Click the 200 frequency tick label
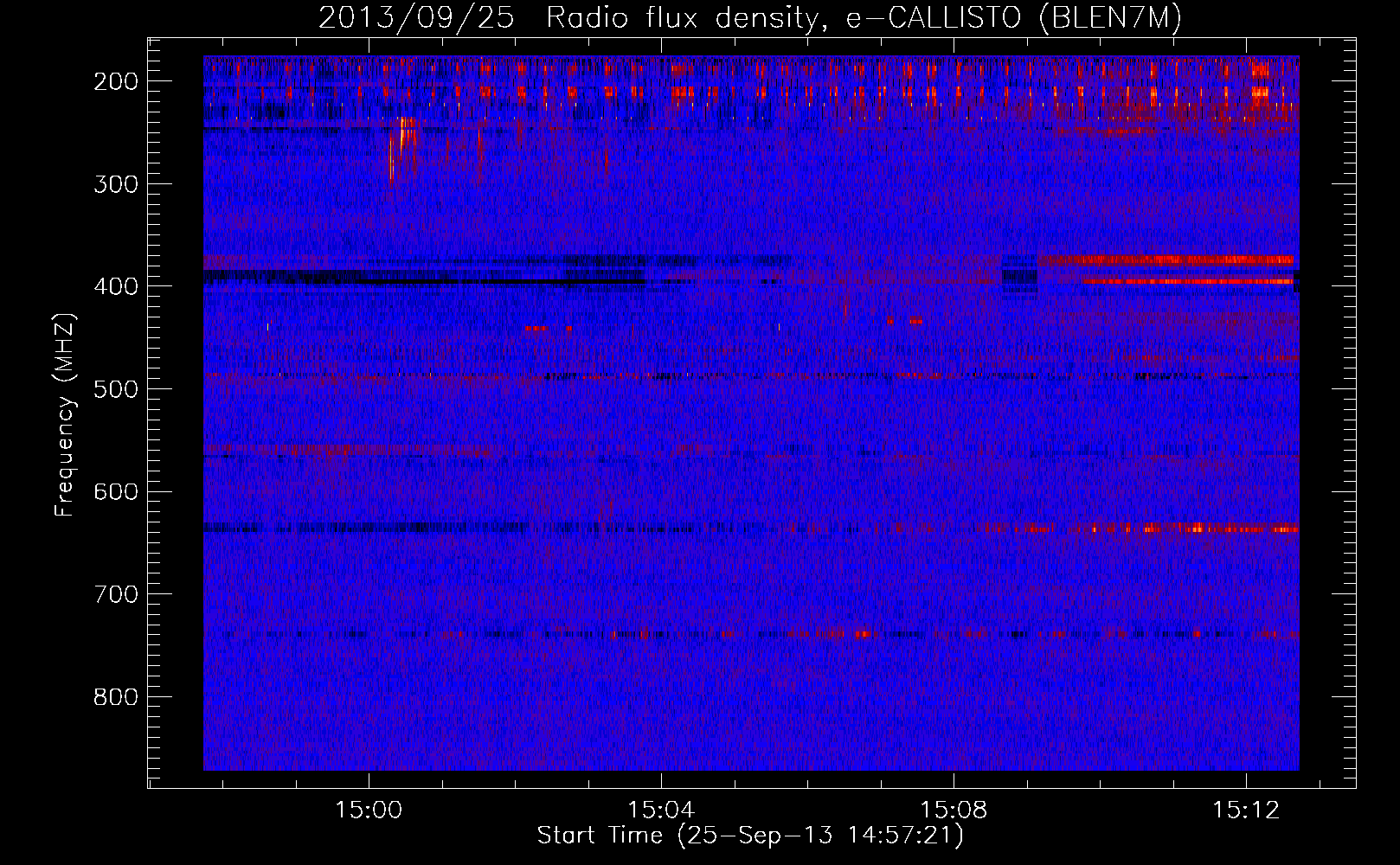1400x865 pixels. click(115, 81)
